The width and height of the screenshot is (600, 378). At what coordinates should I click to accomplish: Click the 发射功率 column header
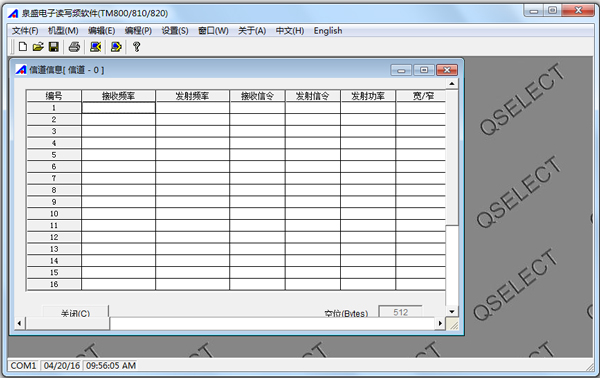(368, 96)
